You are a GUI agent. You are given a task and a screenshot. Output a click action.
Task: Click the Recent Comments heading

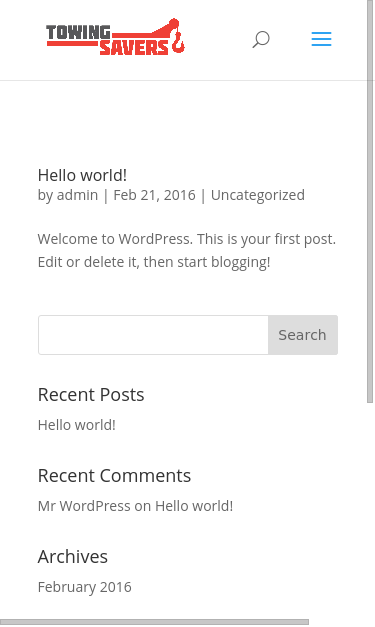(x=114, y=476)
